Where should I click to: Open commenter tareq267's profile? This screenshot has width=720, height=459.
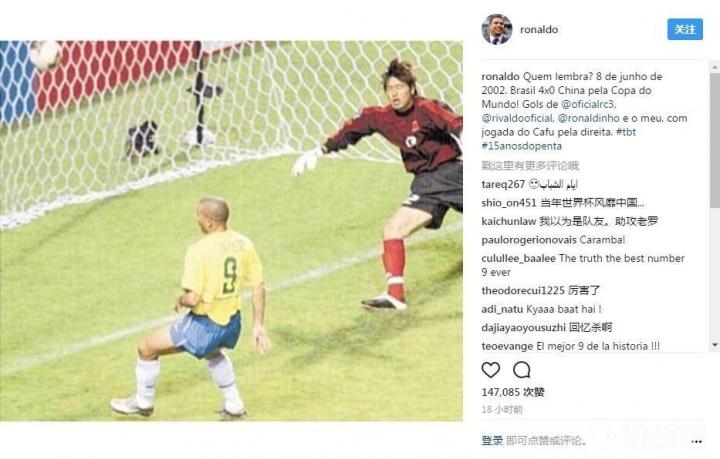coord(503,184)
